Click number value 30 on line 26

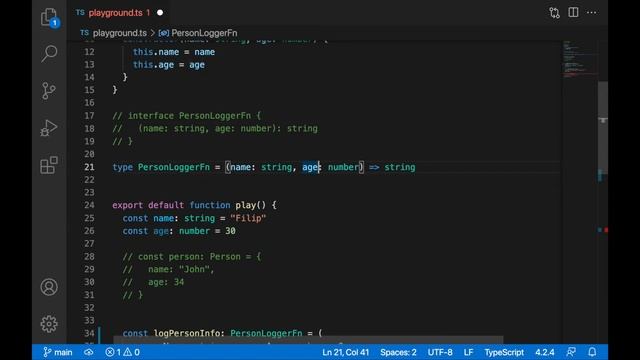[x=230, y=231]
